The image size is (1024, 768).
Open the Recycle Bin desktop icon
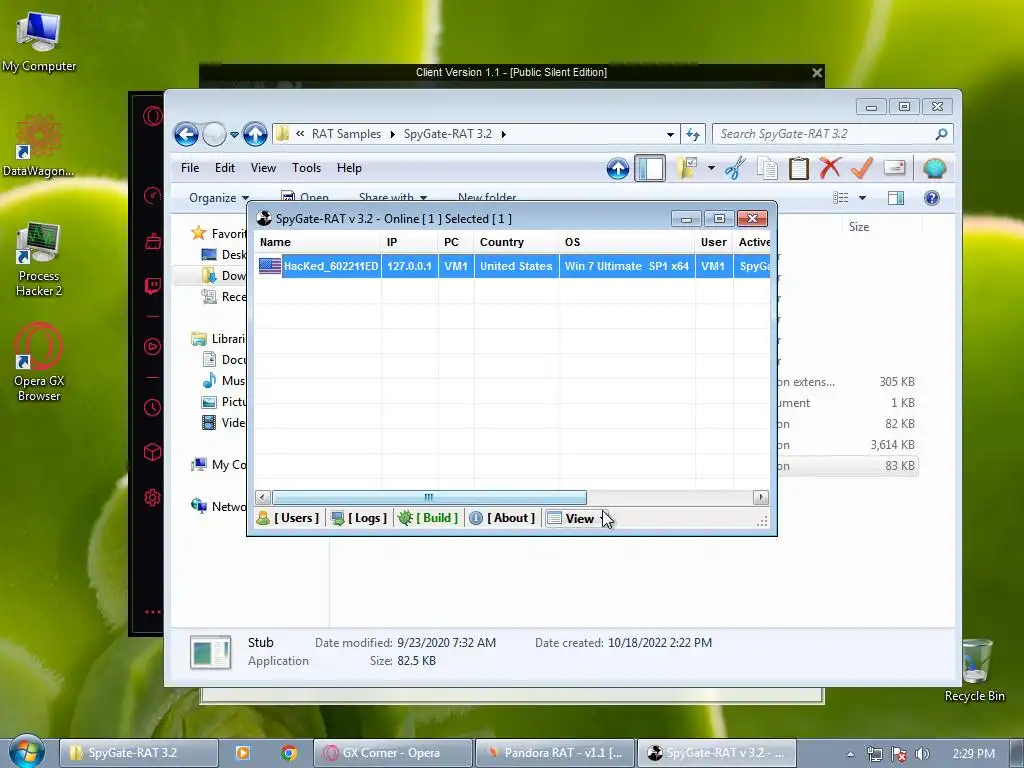pyautogui.click(x=975, y=669)
